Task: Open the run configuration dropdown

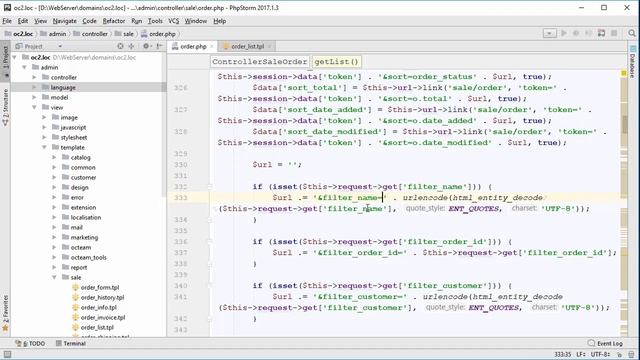Action: [x=549, y=33]
